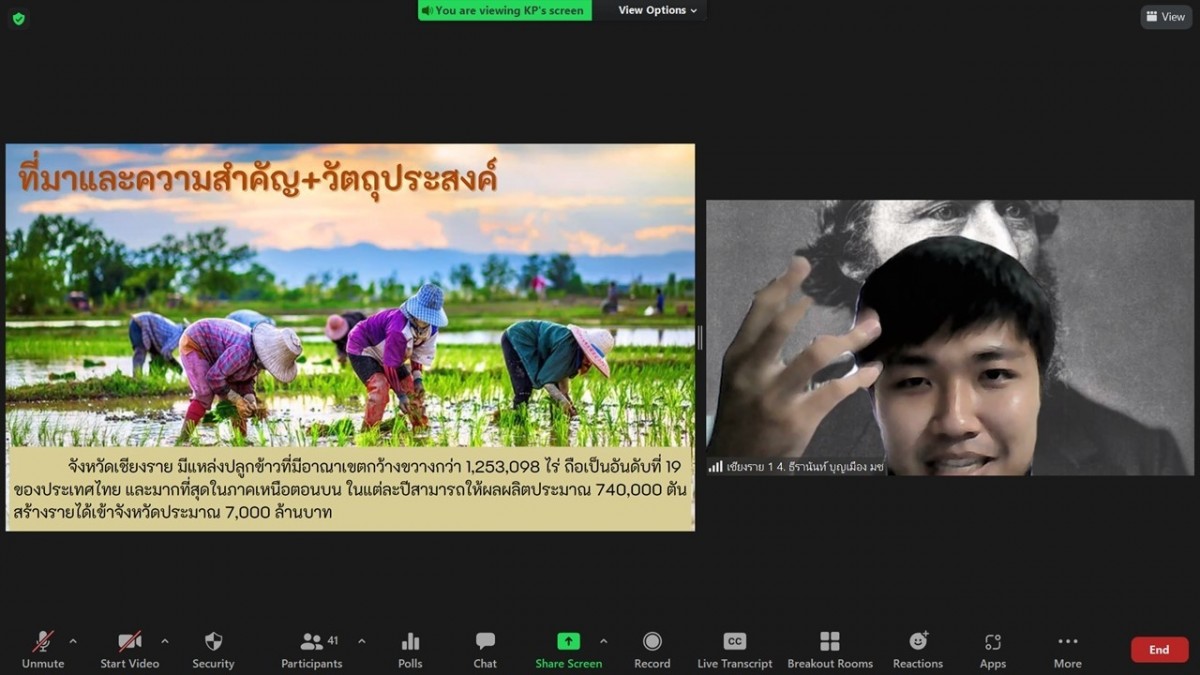The height and width of the screenshot is (675, 1200).
Task: Open the View layout menu
Action: coord(1166,17)
